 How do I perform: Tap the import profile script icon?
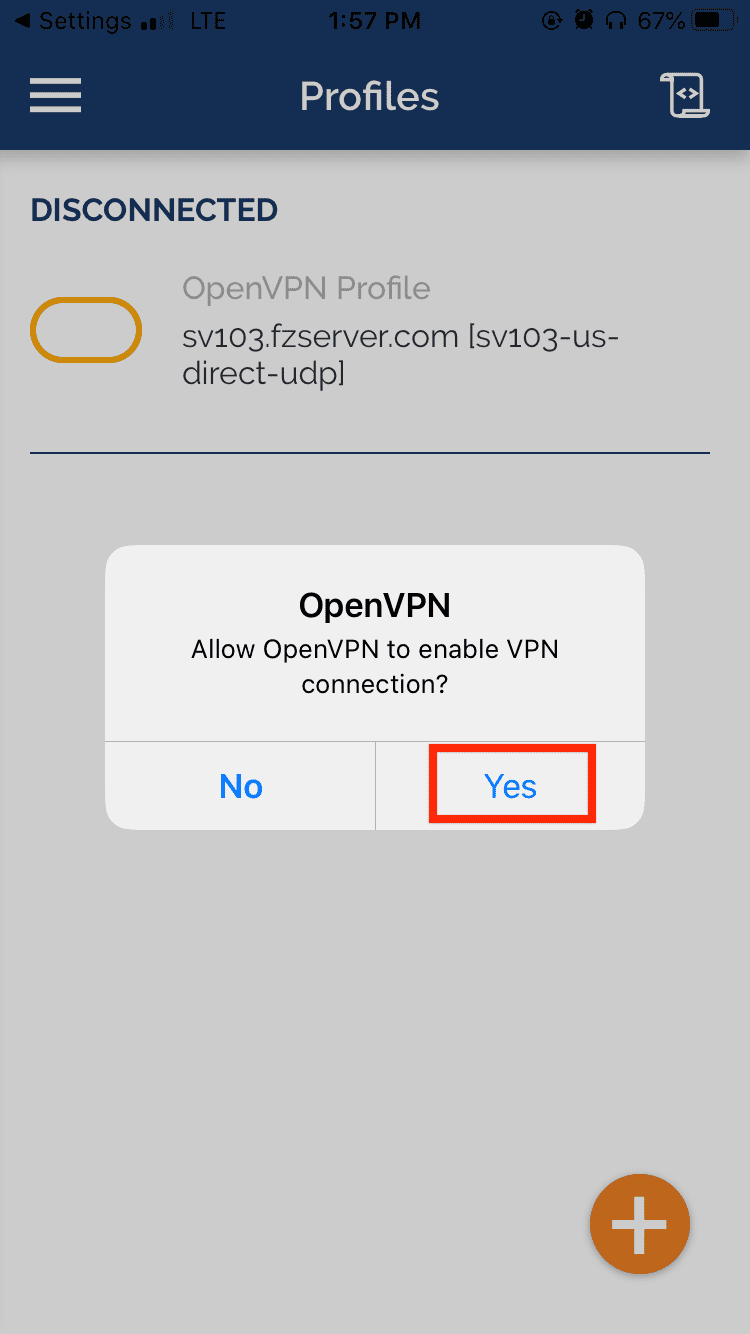(685, 96)
